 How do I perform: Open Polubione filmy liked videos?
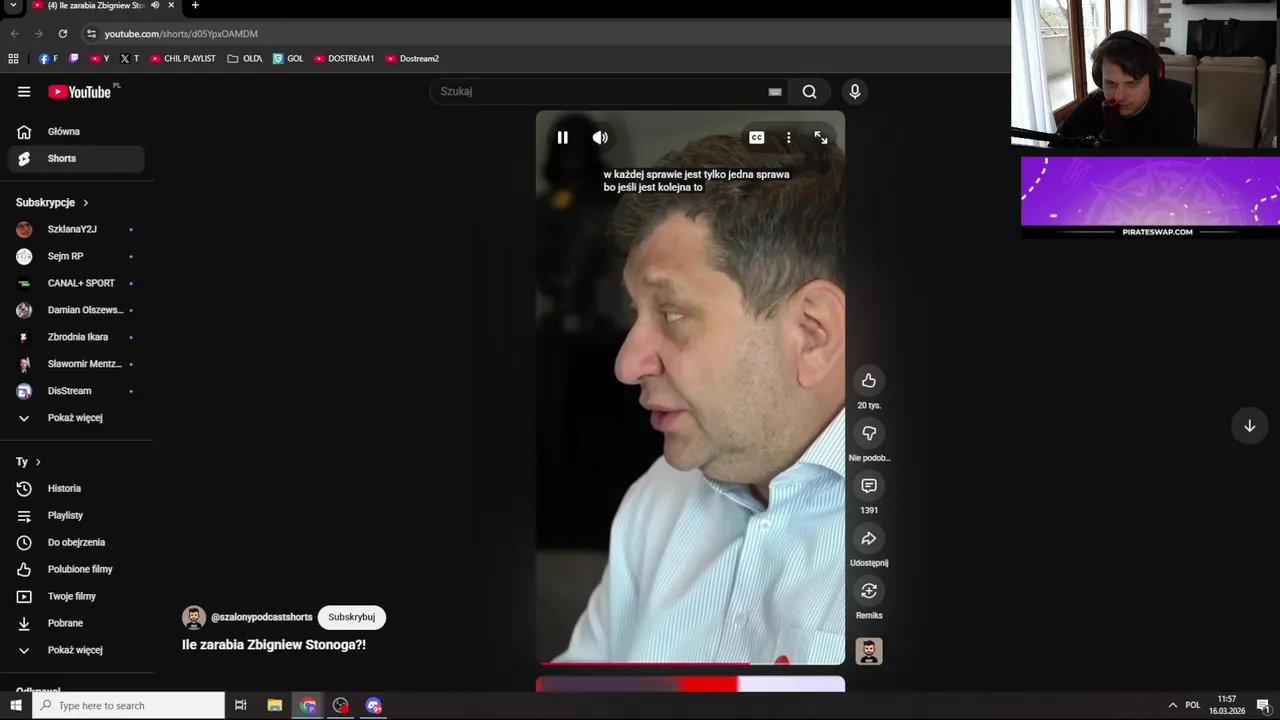click(76, 570)
